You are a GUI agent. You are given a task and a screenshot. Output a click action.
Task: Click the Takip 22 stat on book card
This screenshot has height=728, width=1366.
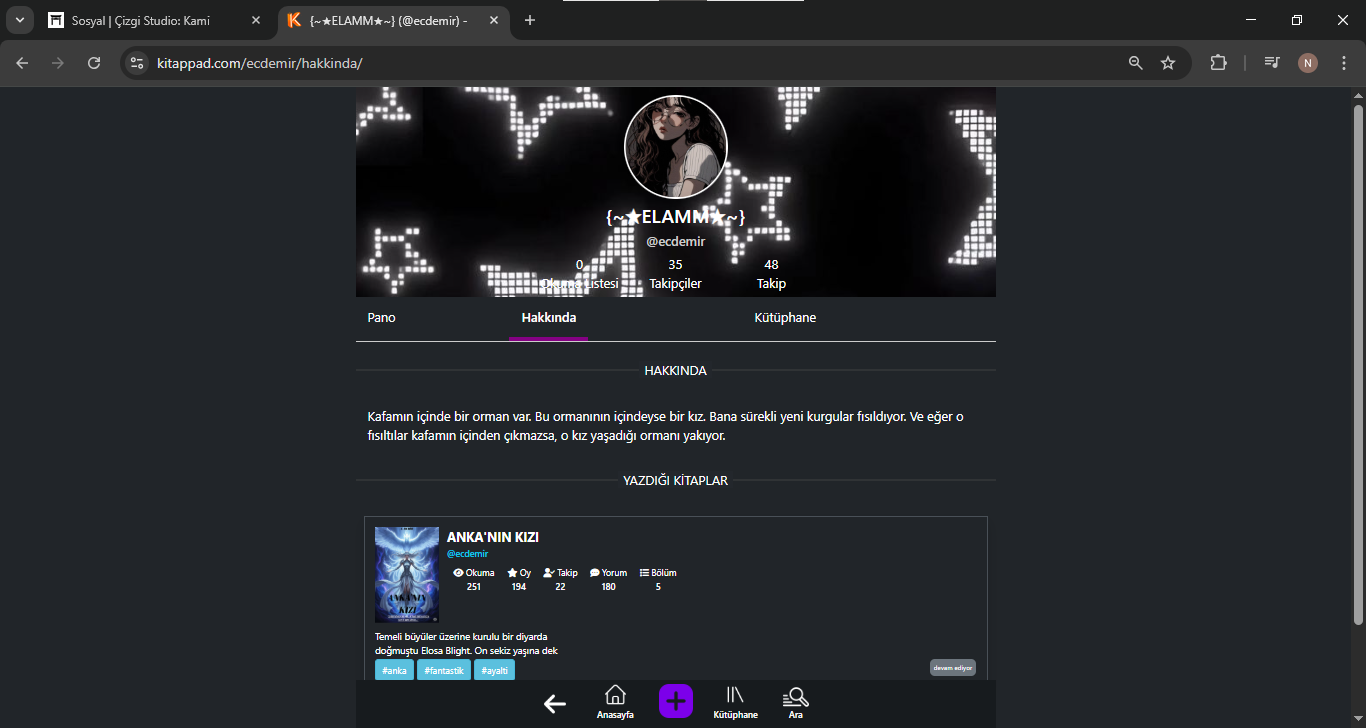tap(560, 580)
